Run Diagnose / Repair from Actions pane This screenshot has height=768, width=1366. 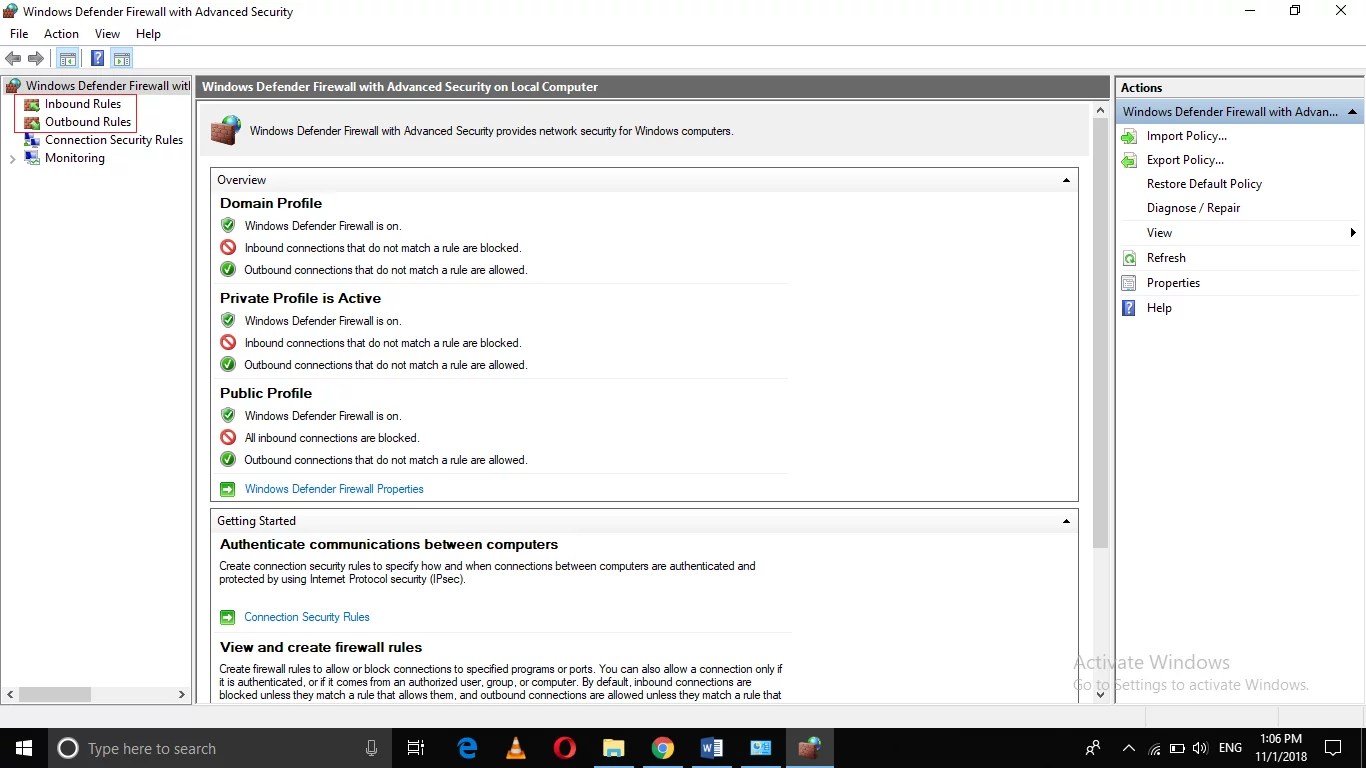click(x=1193, y=208)
